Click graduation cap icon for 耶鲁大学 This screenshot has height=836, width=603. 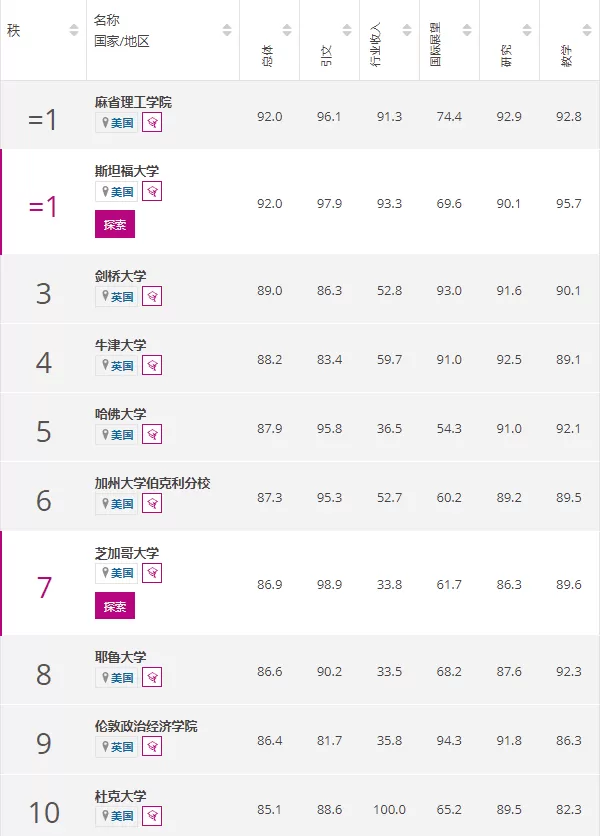(152, 678)
